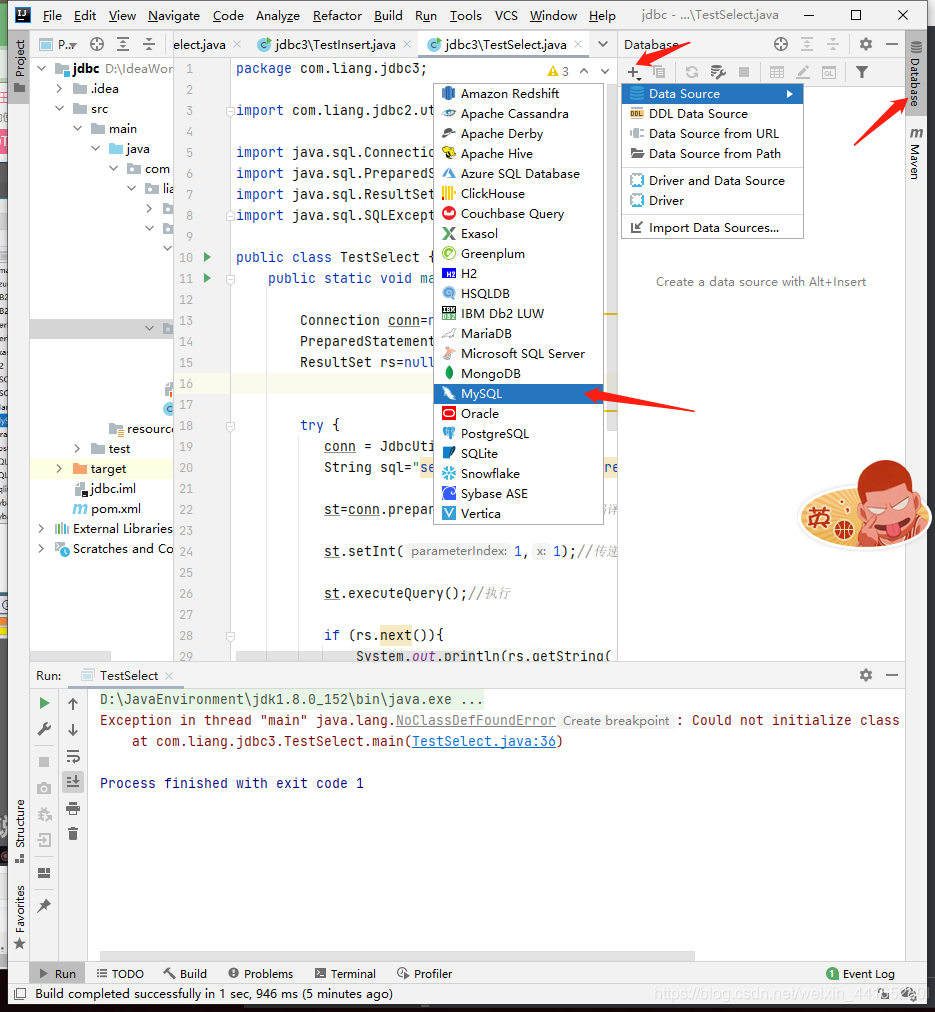This screenshot has width=935, height=1012.
Task: Click the wrench icon in Run panel
Action: 44,729
